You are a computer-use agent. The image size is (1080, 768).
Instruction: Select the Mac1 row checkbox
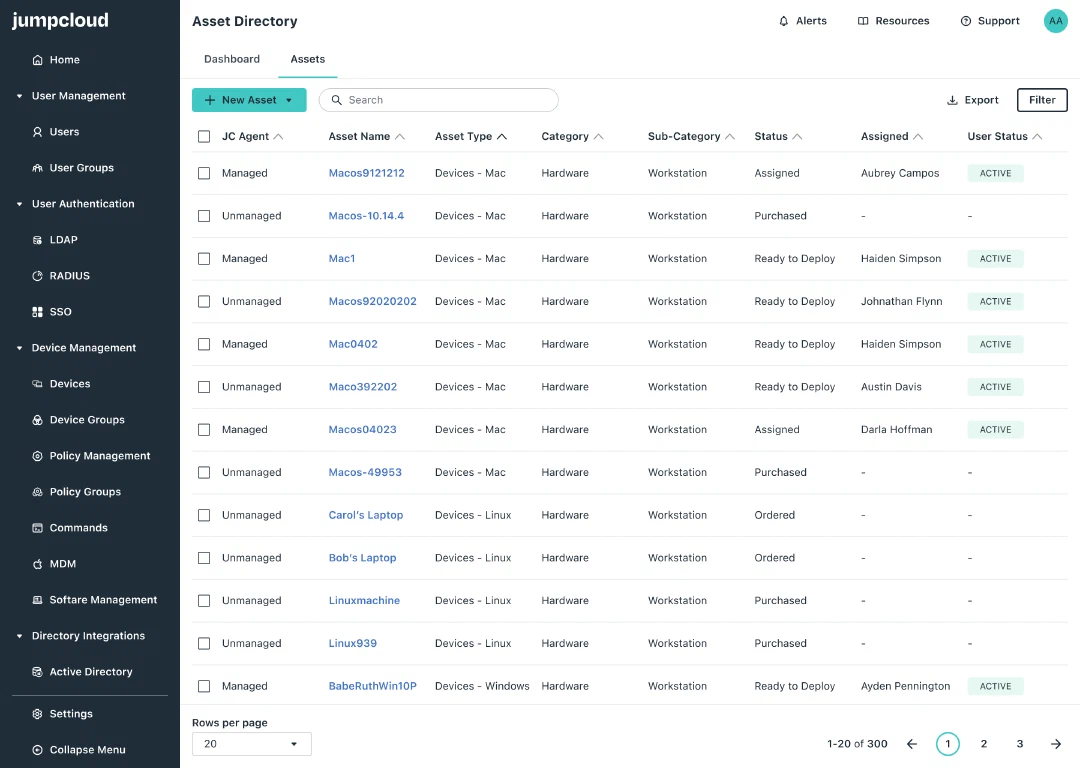pyautogui.click(x=204, y=258)
